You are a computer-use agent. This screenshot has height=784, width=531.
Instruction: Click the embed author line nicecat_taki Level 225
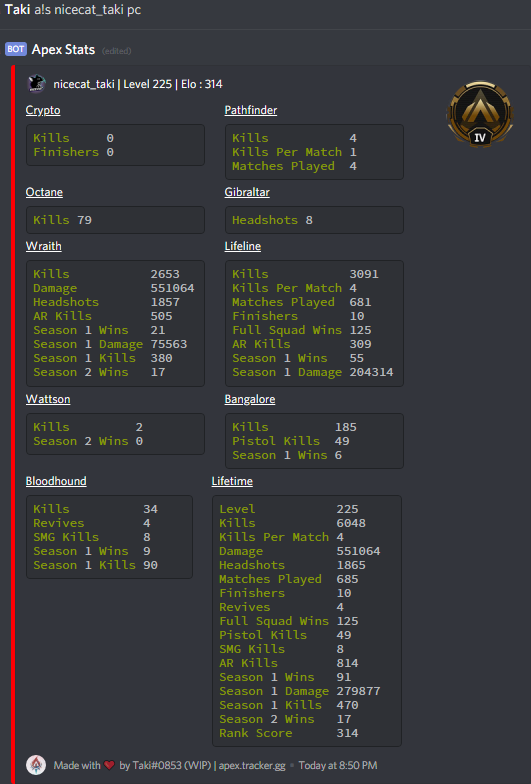[138, 84]
